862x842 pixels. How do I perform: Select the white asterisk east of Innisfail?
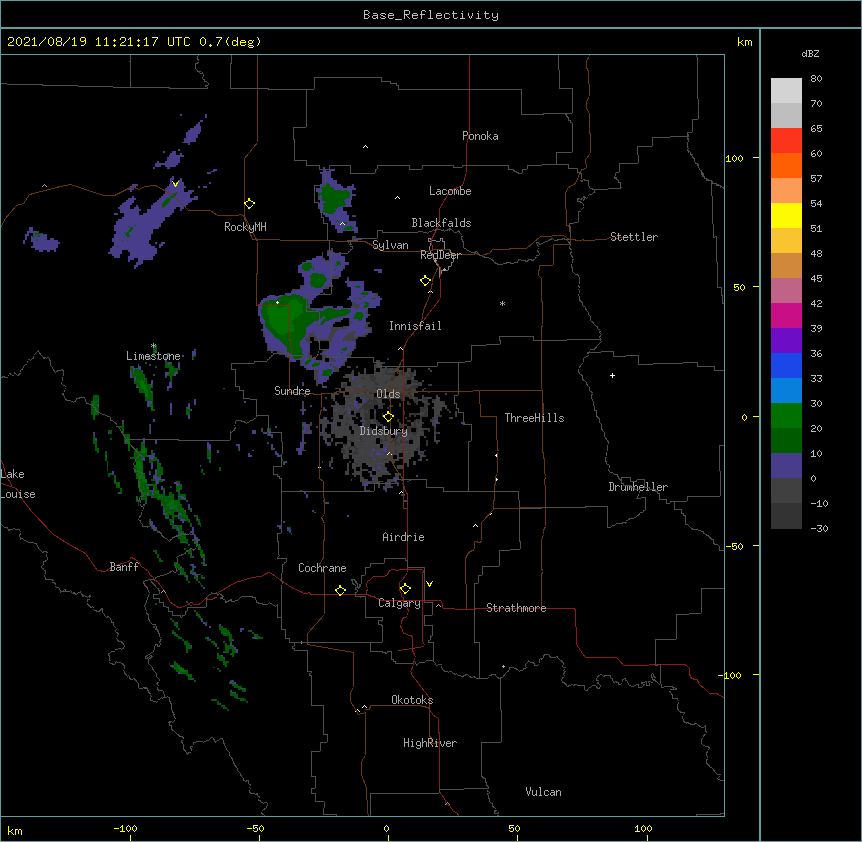pos(502,303)
